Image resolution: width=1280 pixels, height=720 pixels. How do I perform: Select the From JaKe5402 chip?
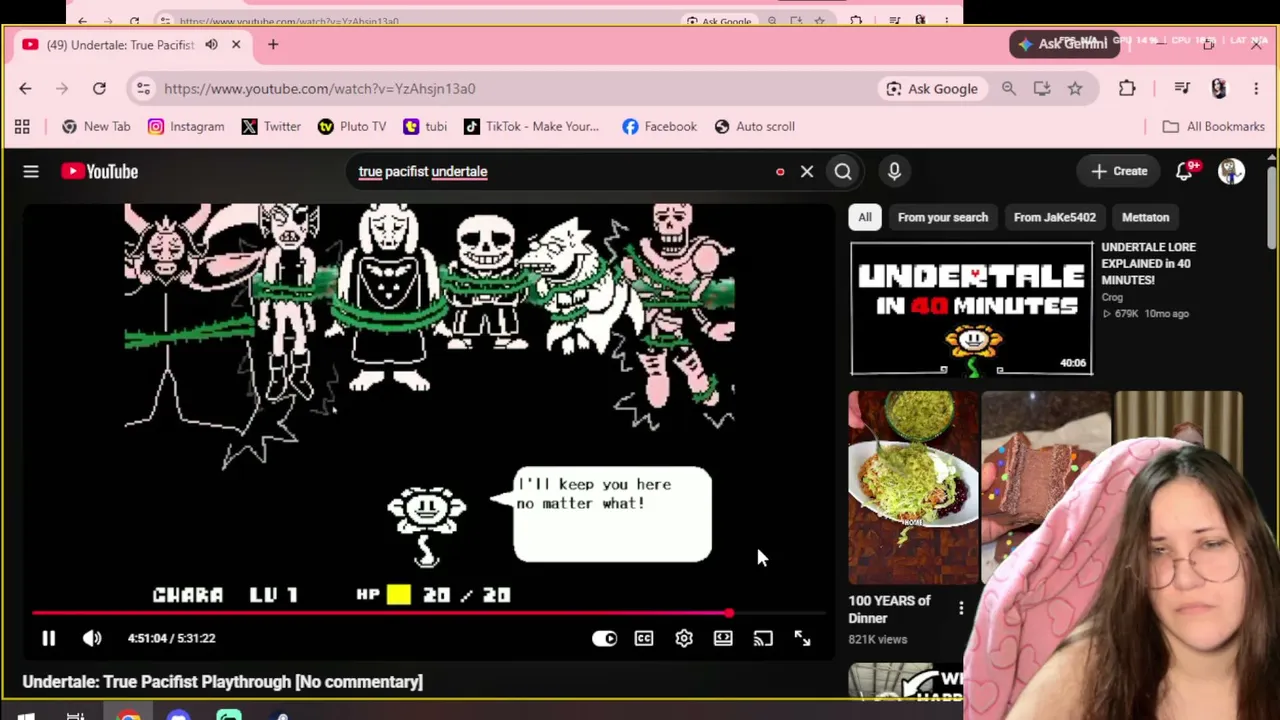click(1055, 217)
